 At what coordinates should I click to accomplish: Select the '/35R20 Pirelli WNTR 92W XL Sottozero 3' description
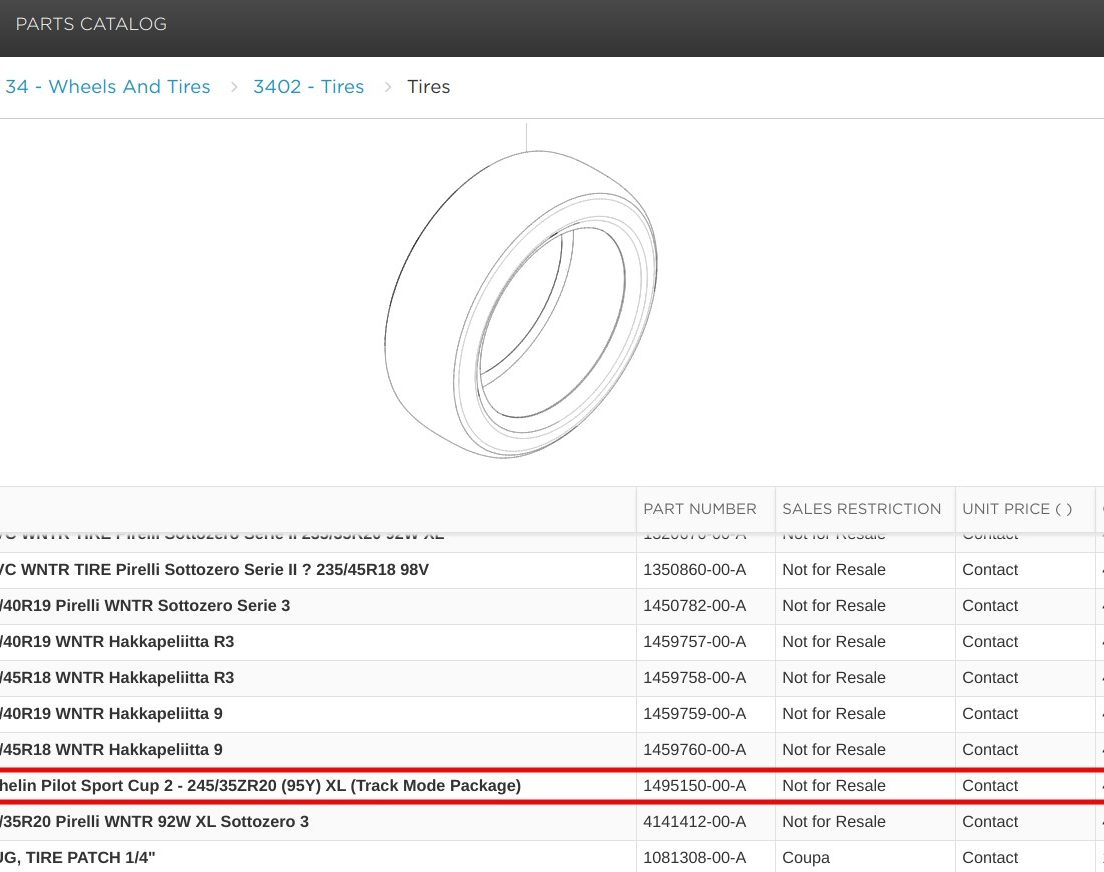coord(154,821)
